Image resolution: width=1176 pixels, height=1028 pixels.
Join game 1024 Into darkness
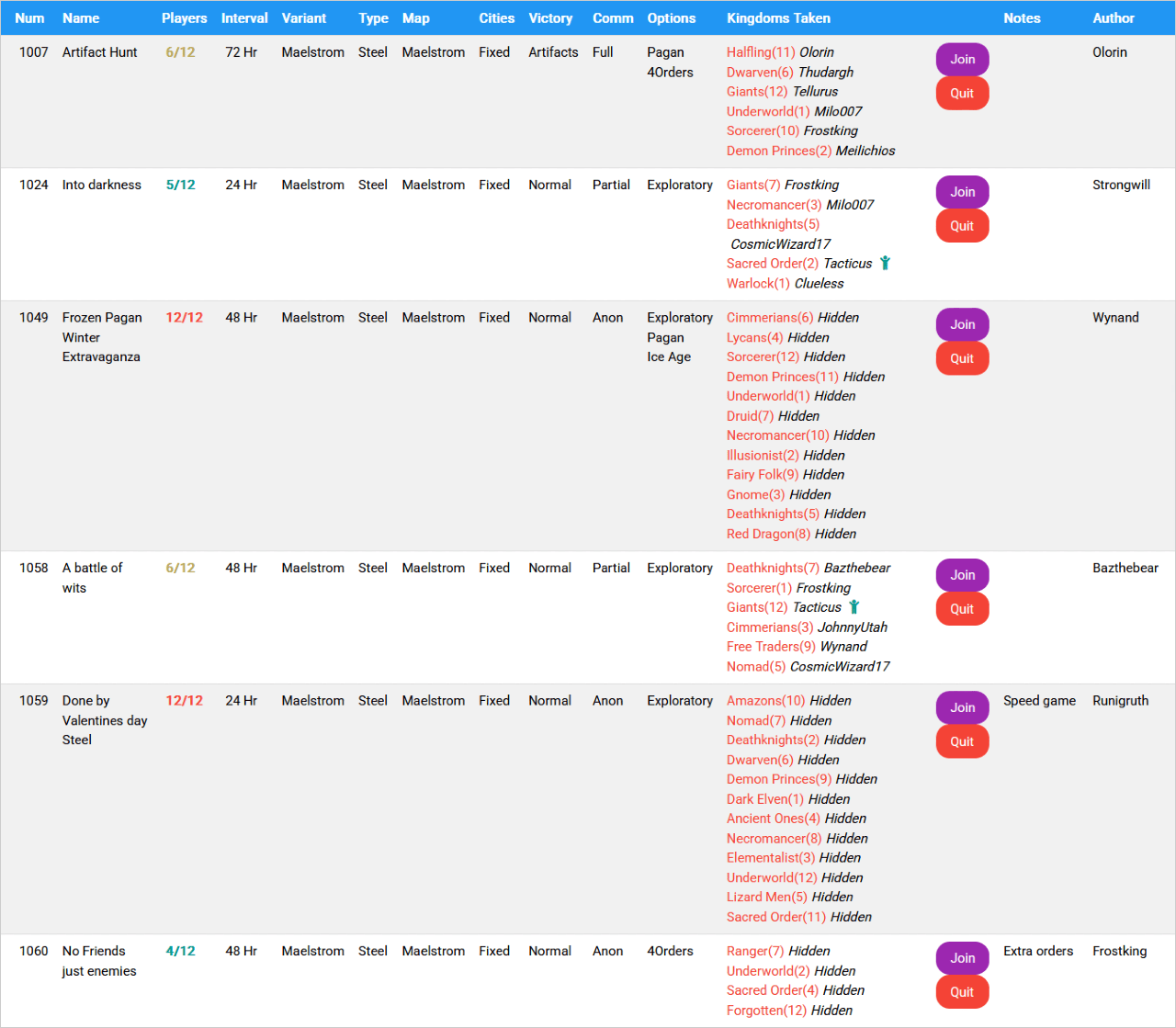962,192
